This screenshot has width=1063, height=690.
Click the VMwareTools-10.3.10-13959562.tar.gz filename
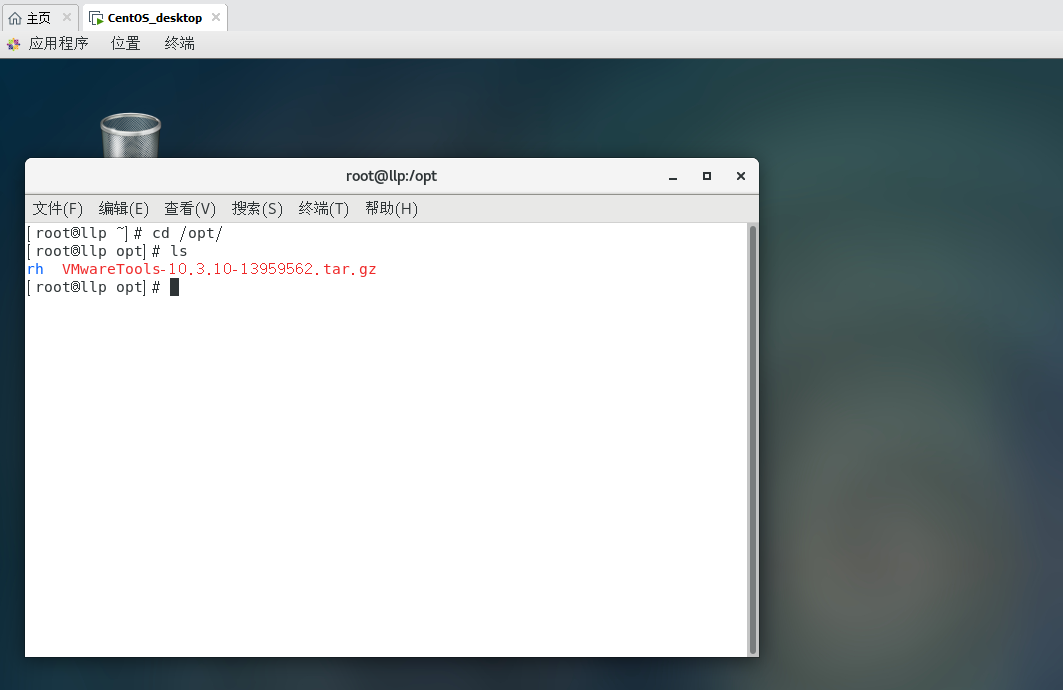pyautogui.click(x=219, y=269)
